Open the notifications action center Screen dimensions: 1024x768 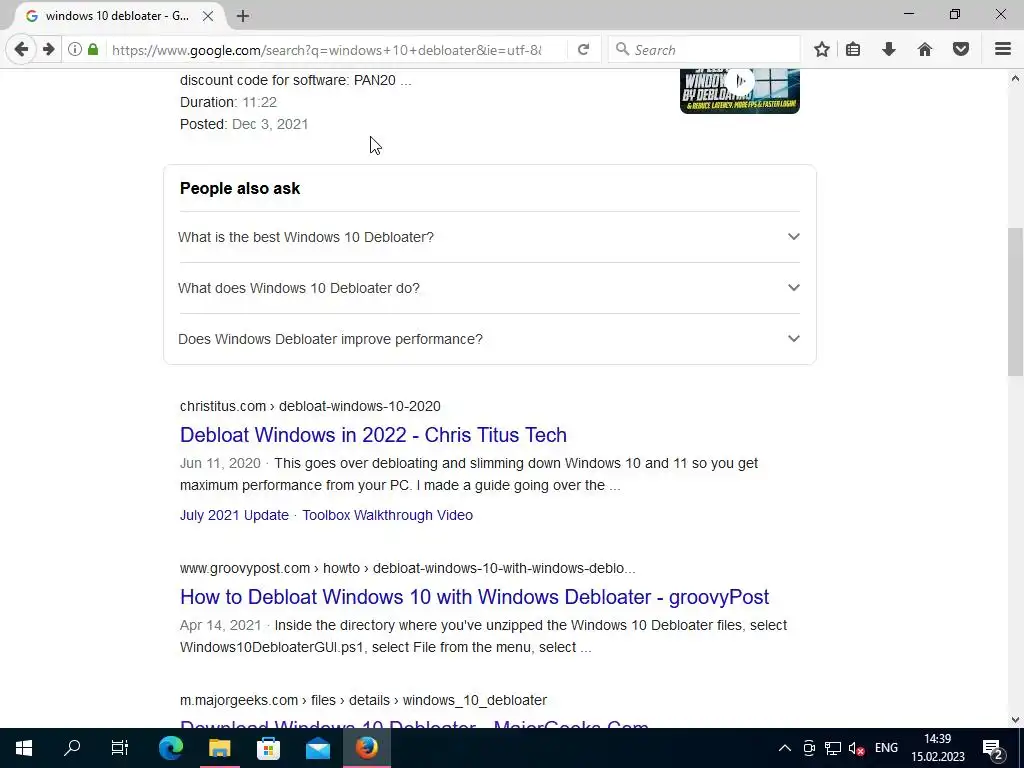point(993,748)
